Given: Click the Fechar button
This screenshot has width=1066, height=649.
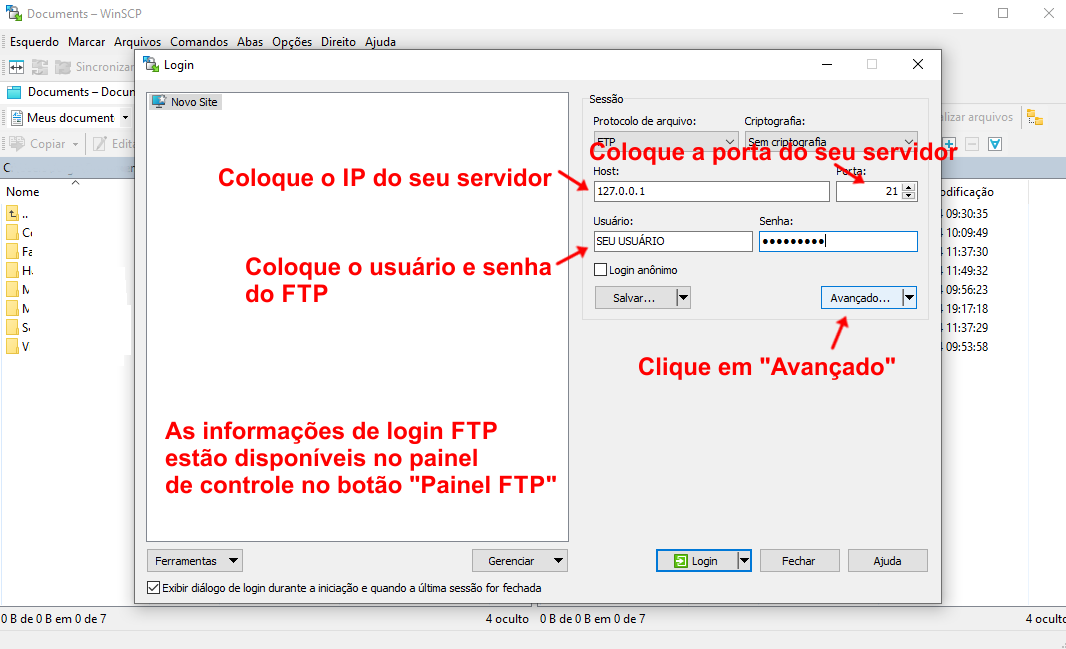Looking at the screenshot, I should pyautogui.click(x=800, y=561).
